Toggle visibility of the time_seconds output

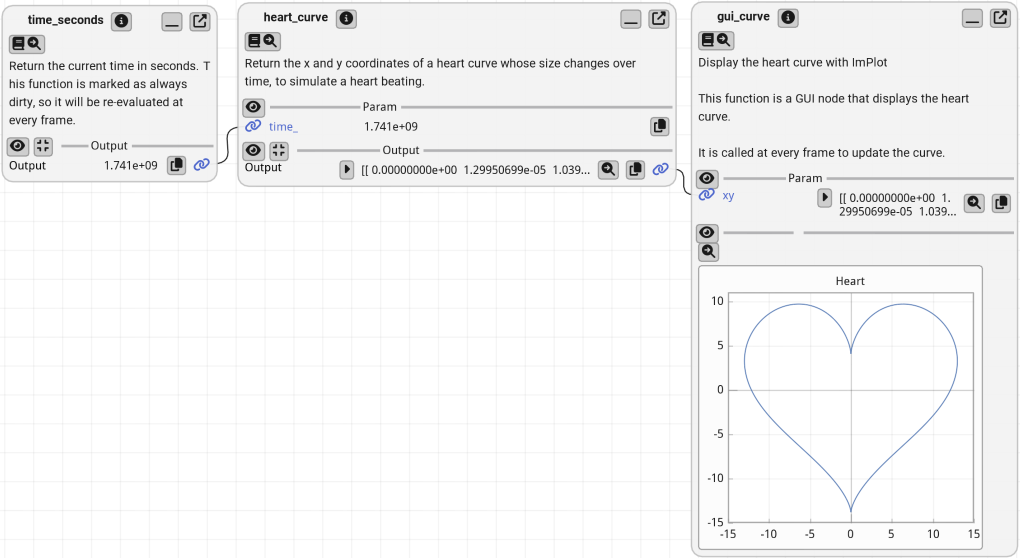click(x=18, y=146)
